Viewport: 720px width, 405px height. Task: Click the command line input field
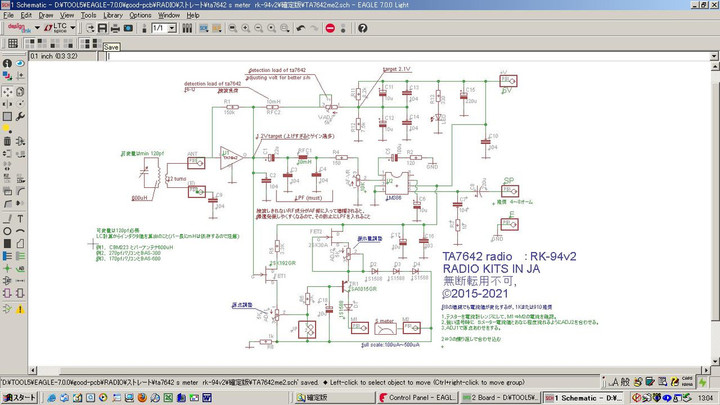pyautogui.click(x=400, y=56)
